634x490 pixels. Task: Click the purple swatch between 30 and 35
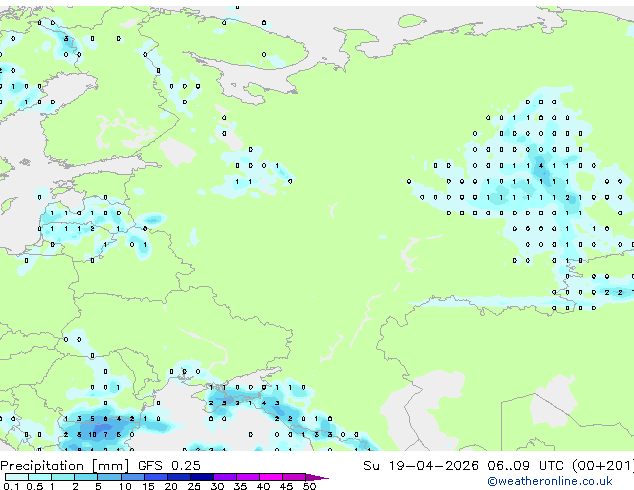coord(225,477)
